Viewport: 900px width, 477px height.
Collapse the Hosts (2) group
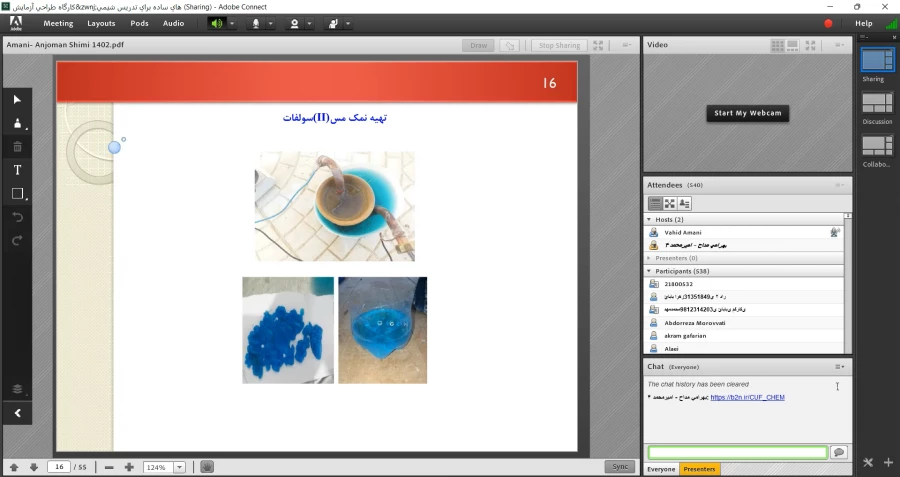click(650, 219)
